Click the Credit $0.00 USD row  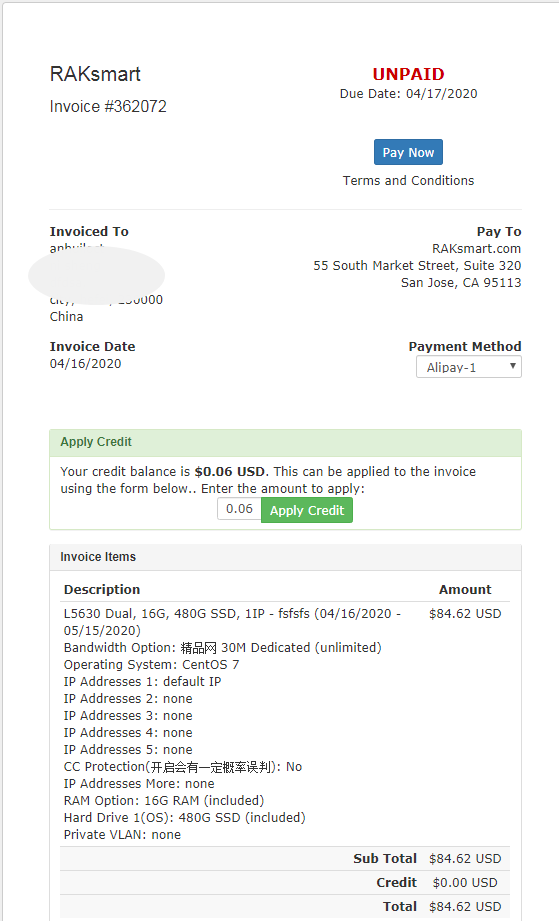[285, 883]
